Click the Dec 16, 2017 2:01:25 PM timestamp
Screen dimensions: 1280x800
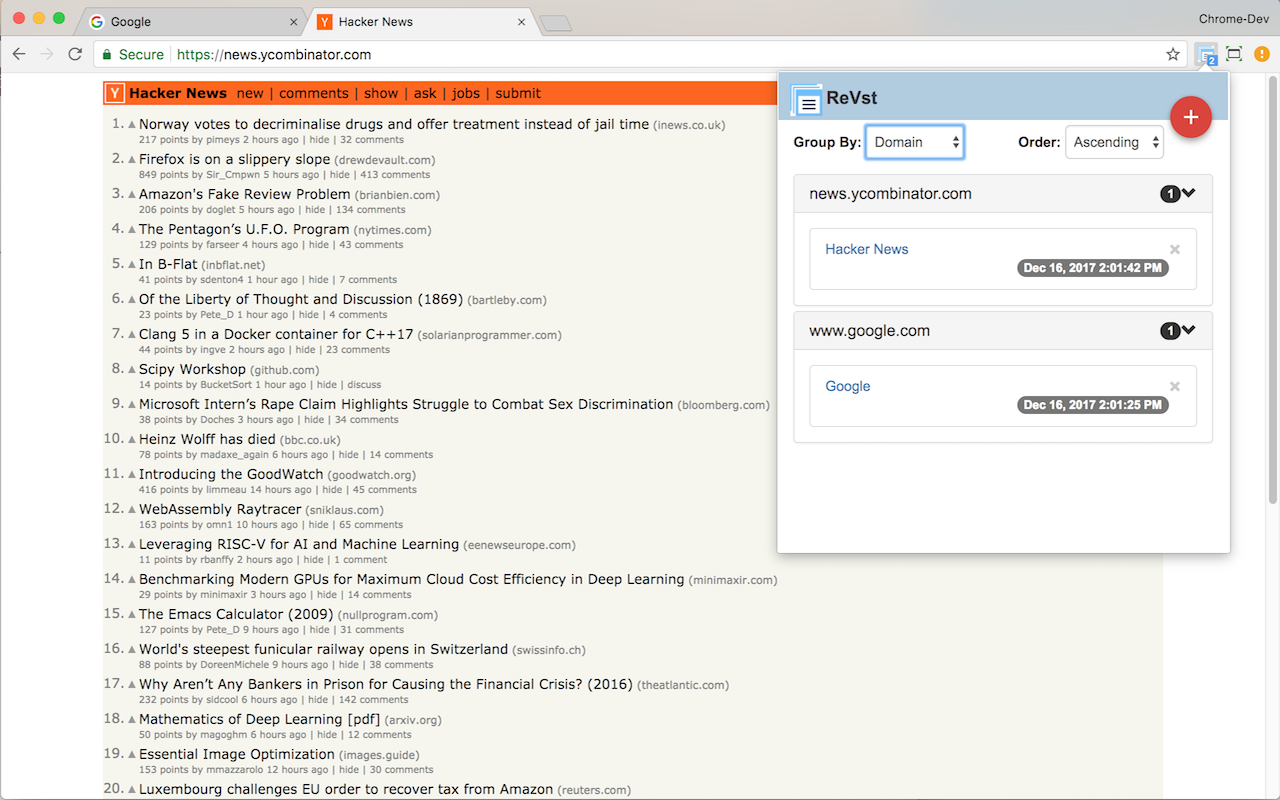pyautogui.click(x=1093, y=405)
